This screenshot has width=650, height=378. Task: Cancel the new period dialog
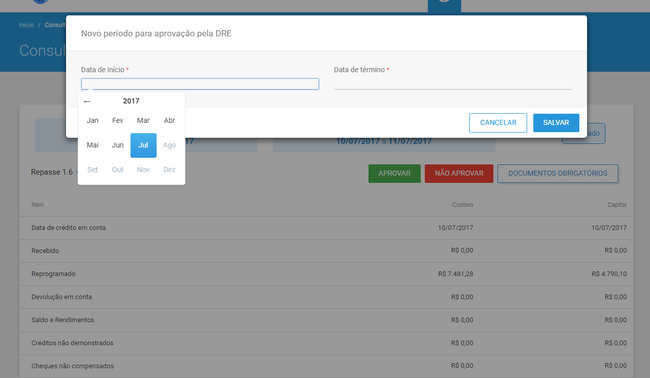pos(498,123)
